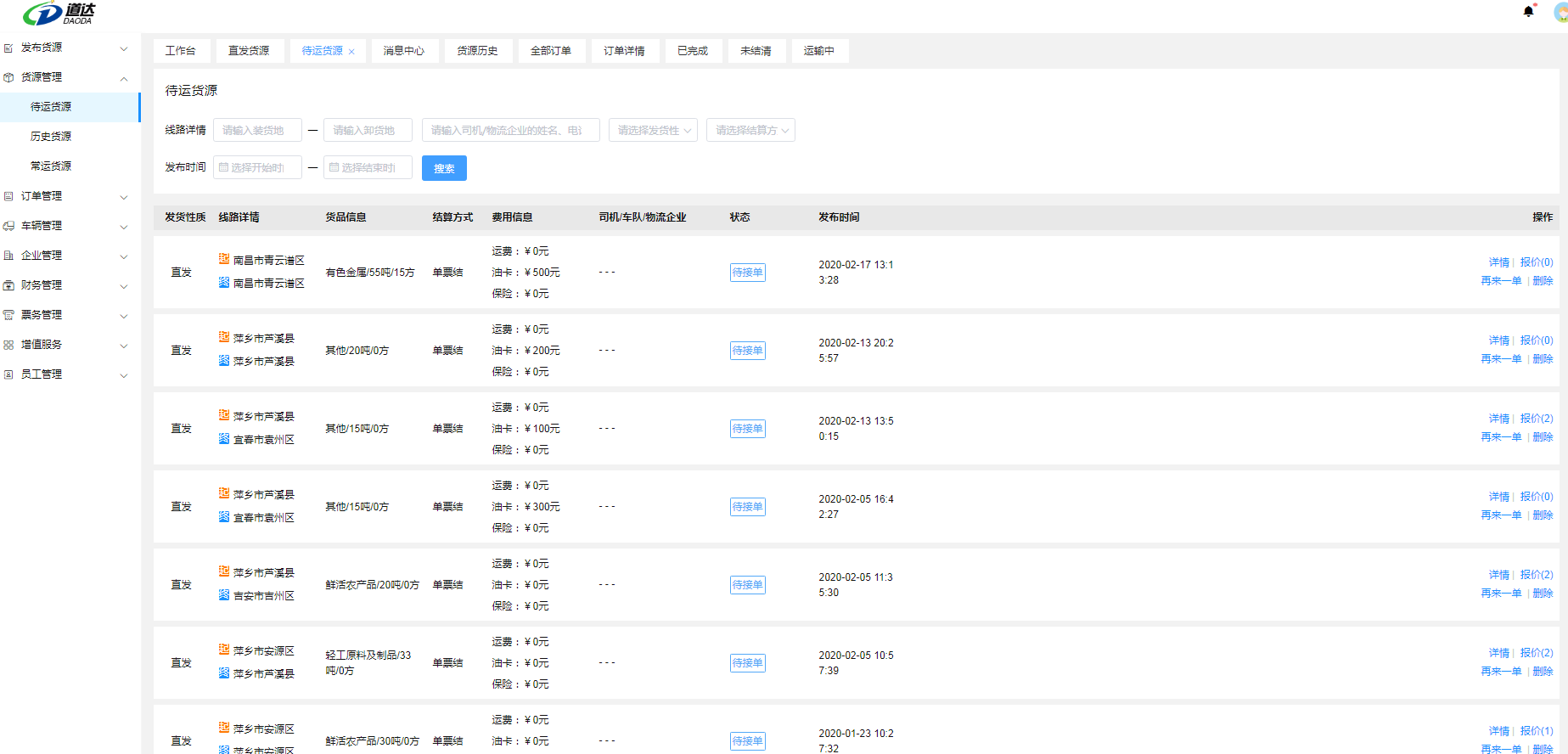The height and width of the screenshot is (754, 1568).
Task: Click the 车辆管理 truck icon
Action: pyautogui.click(x=8, y=226)
